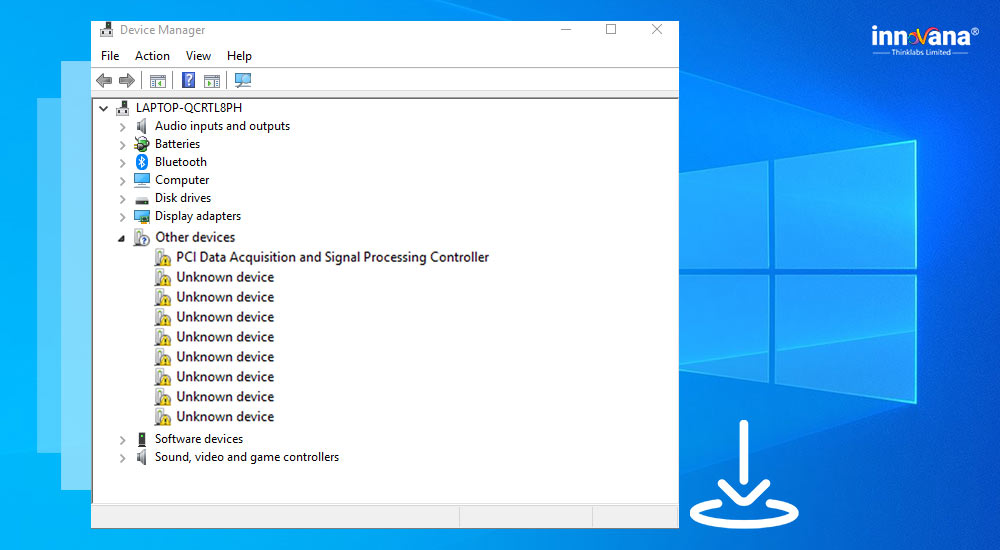Expand the Batteries category chevron
This screenshot has height=550, width=1000.
pyautogui.click(x=122, y=145)
